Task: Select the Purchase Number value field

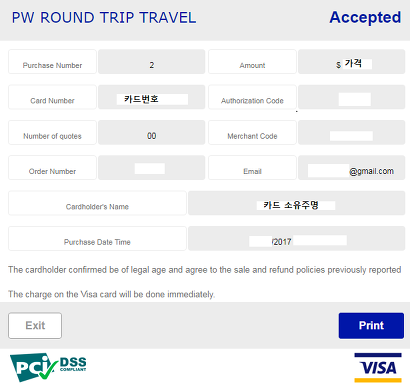Action: coord(152,62)
